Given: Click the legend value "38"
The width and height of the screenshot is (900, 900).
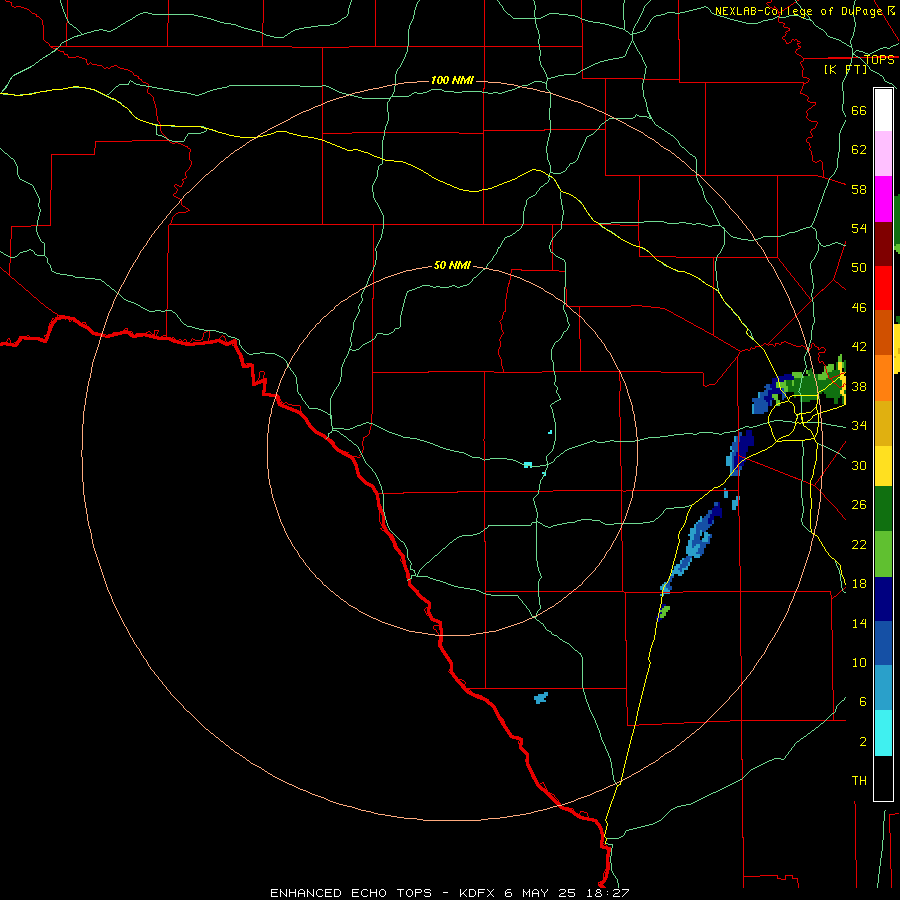Looking at the screenshot, I should coord(859,386).
